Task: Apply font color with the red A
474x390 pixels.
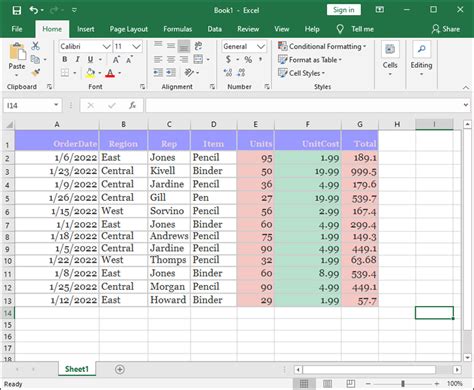Action: pos(110,73)
